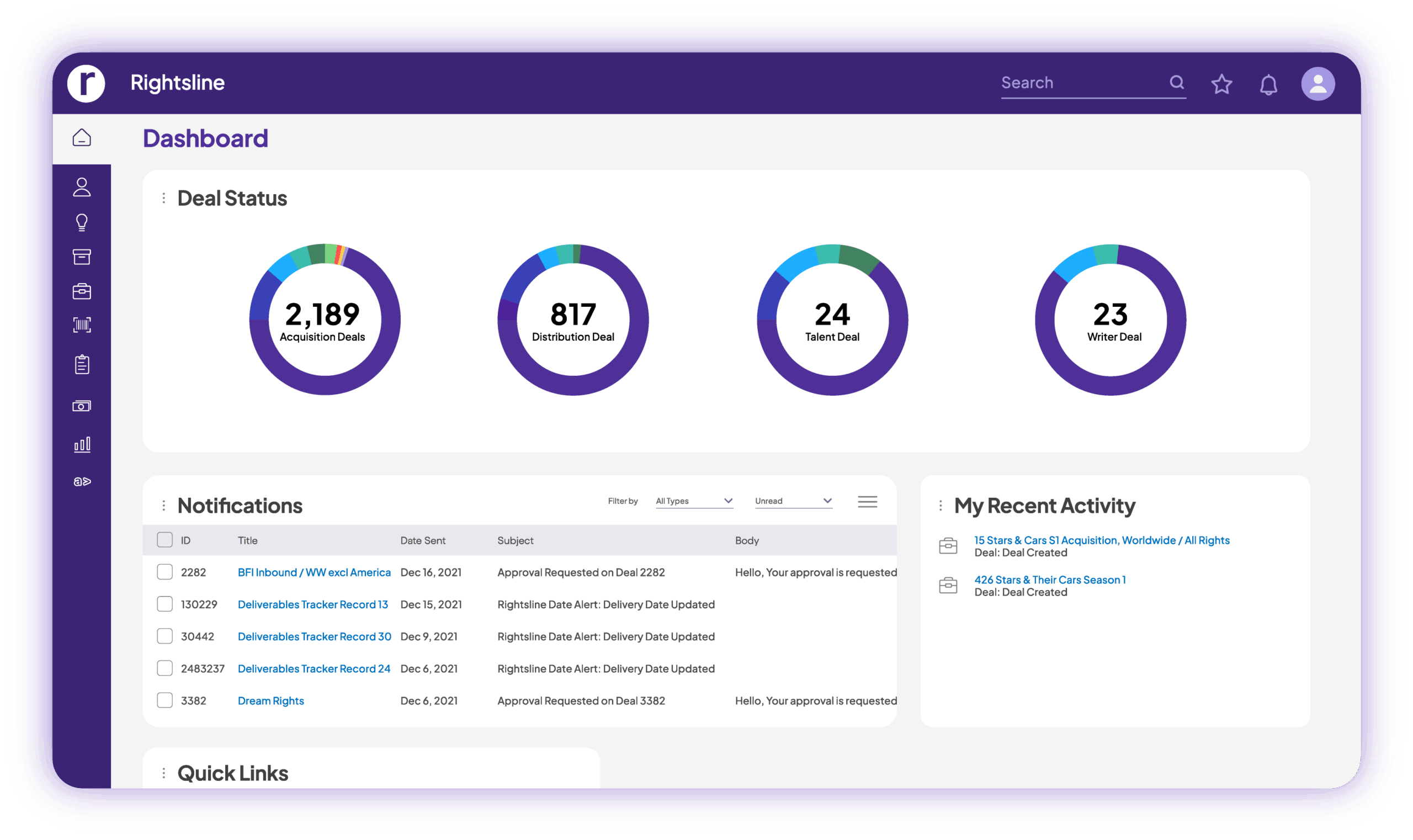This screenshot has width=1413, height=840.
Task: Open BFI Inbound / WW excl America link
Action: click(x=314, y=572)
